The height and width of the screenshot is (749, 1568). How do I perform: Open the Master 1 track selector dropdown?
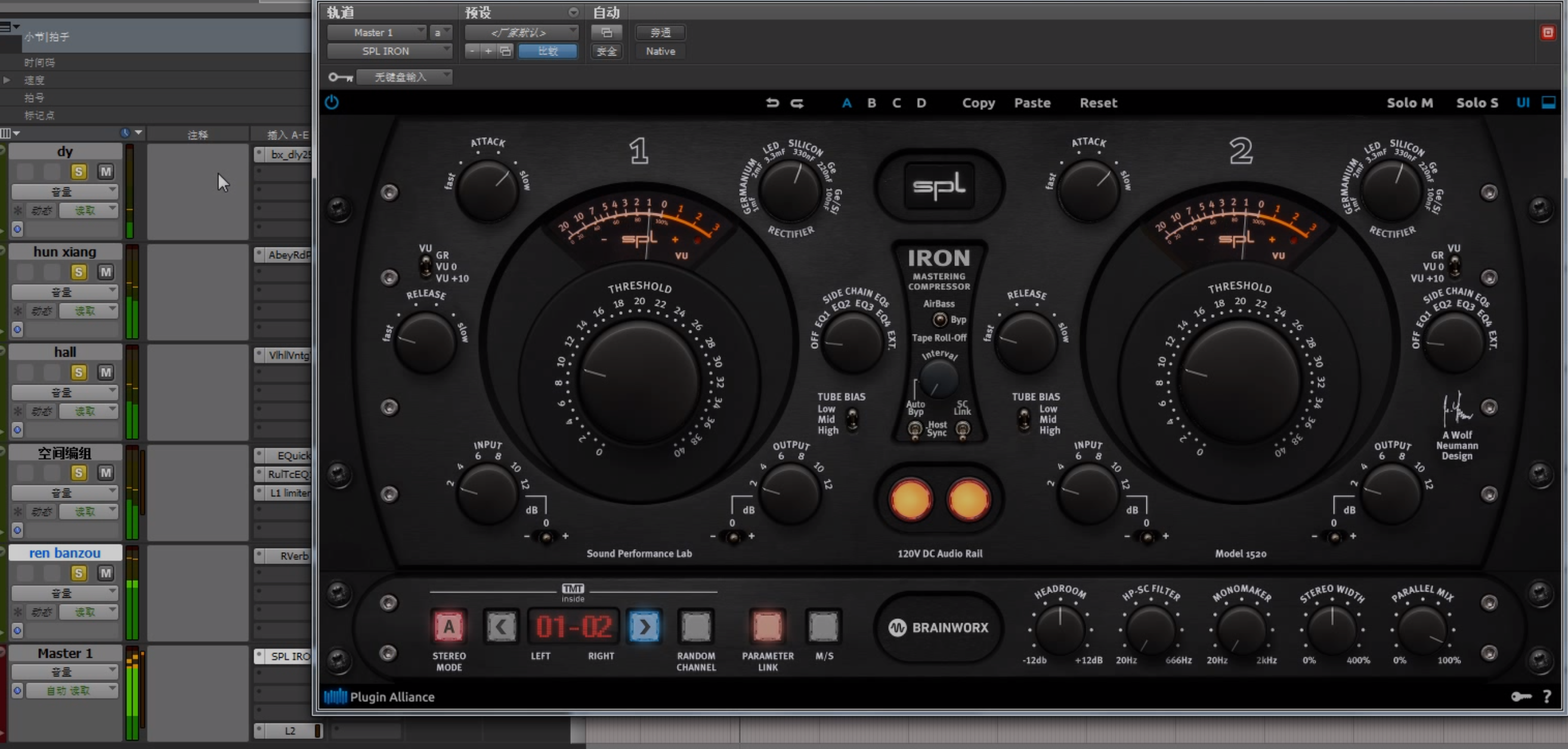(377, 32)
